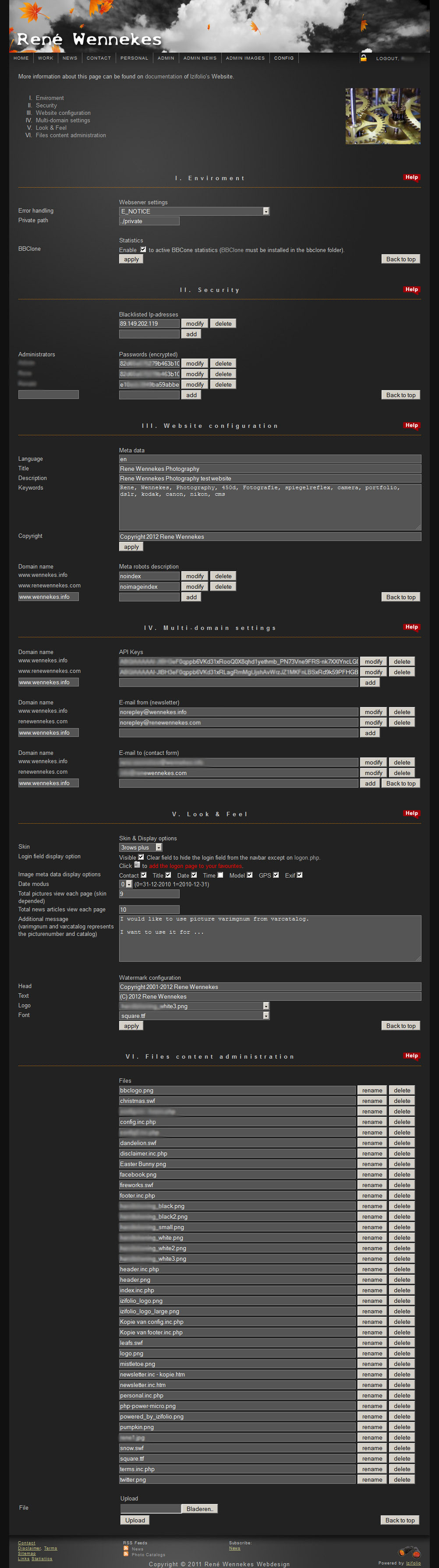Modify the noindex meta robots entry

click(195, 576)
